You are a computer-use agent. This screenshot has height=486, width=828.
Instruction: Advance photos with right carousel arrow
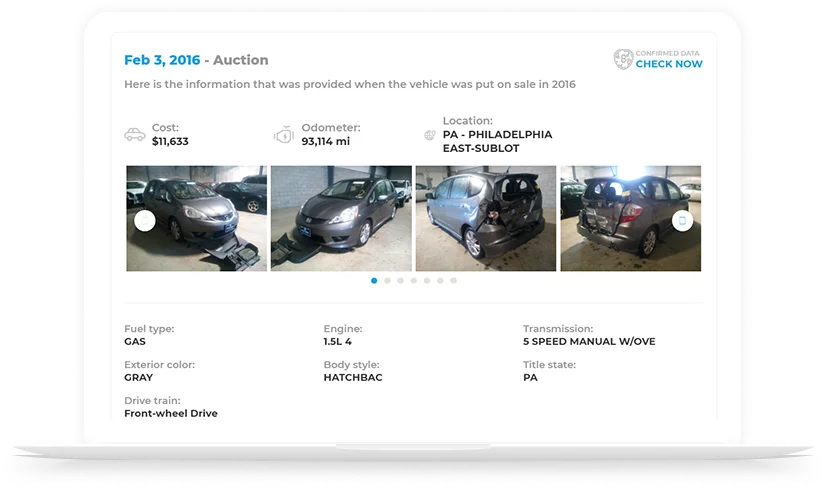tap(682, 220)
